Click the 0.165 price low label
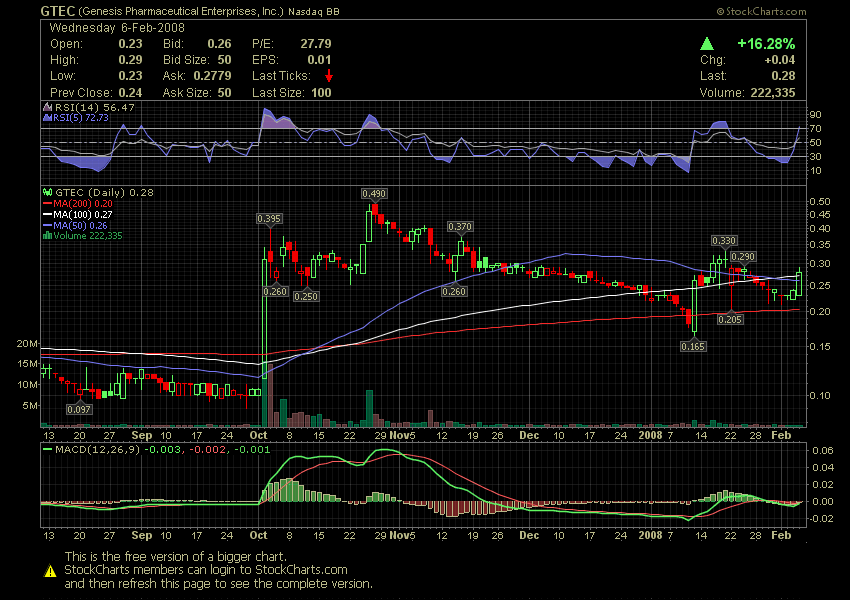The height and width of the screenshot is (600, 850). 693,346
